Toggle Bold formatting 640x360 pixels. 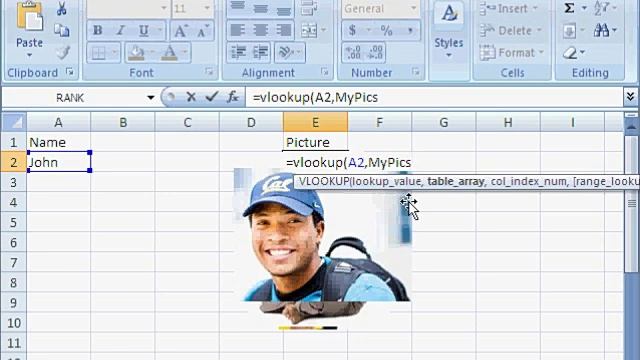click(98, 30)
